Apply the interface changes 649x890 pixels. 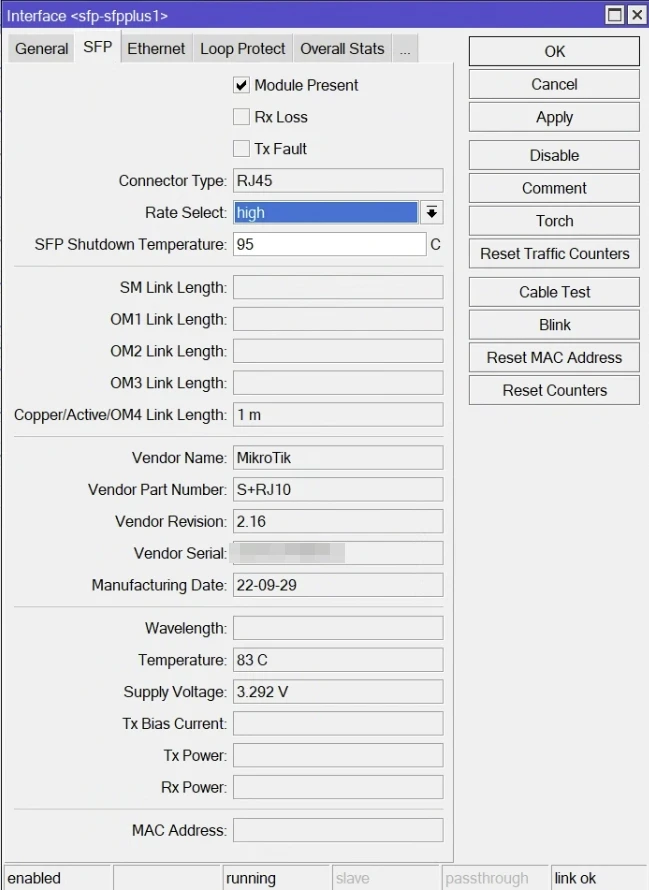point(553,117)
